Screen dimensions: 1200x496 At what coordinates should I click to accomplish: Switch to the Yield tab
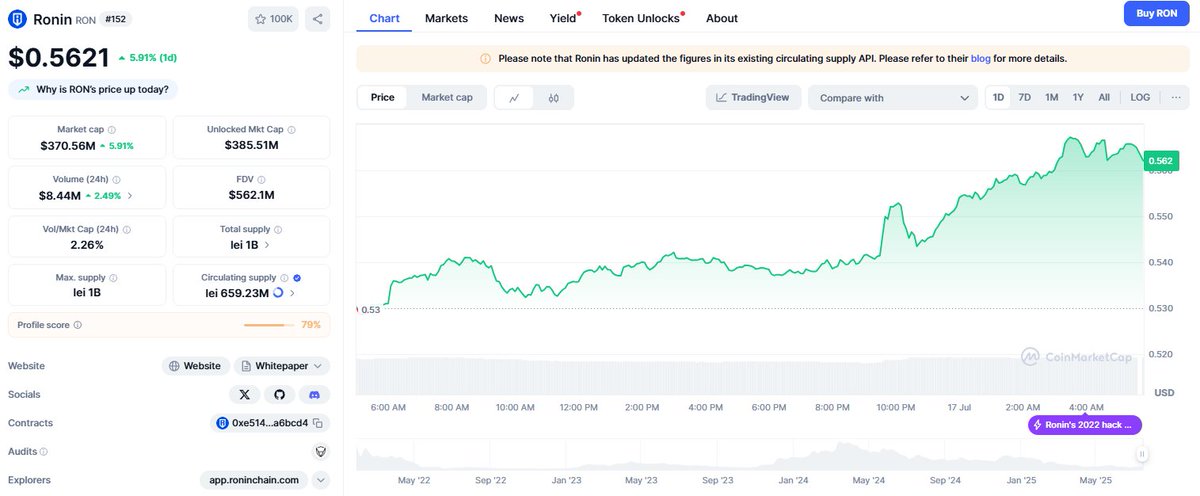click(x=564, y=18)
